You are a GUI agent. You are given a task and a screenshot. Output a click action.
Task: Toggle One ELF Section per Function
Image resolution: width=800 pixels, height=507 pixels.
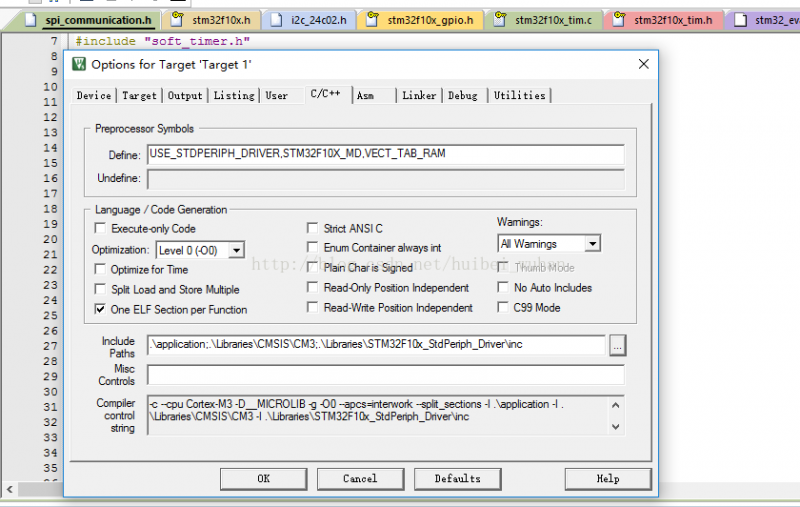tap(101, 310)
